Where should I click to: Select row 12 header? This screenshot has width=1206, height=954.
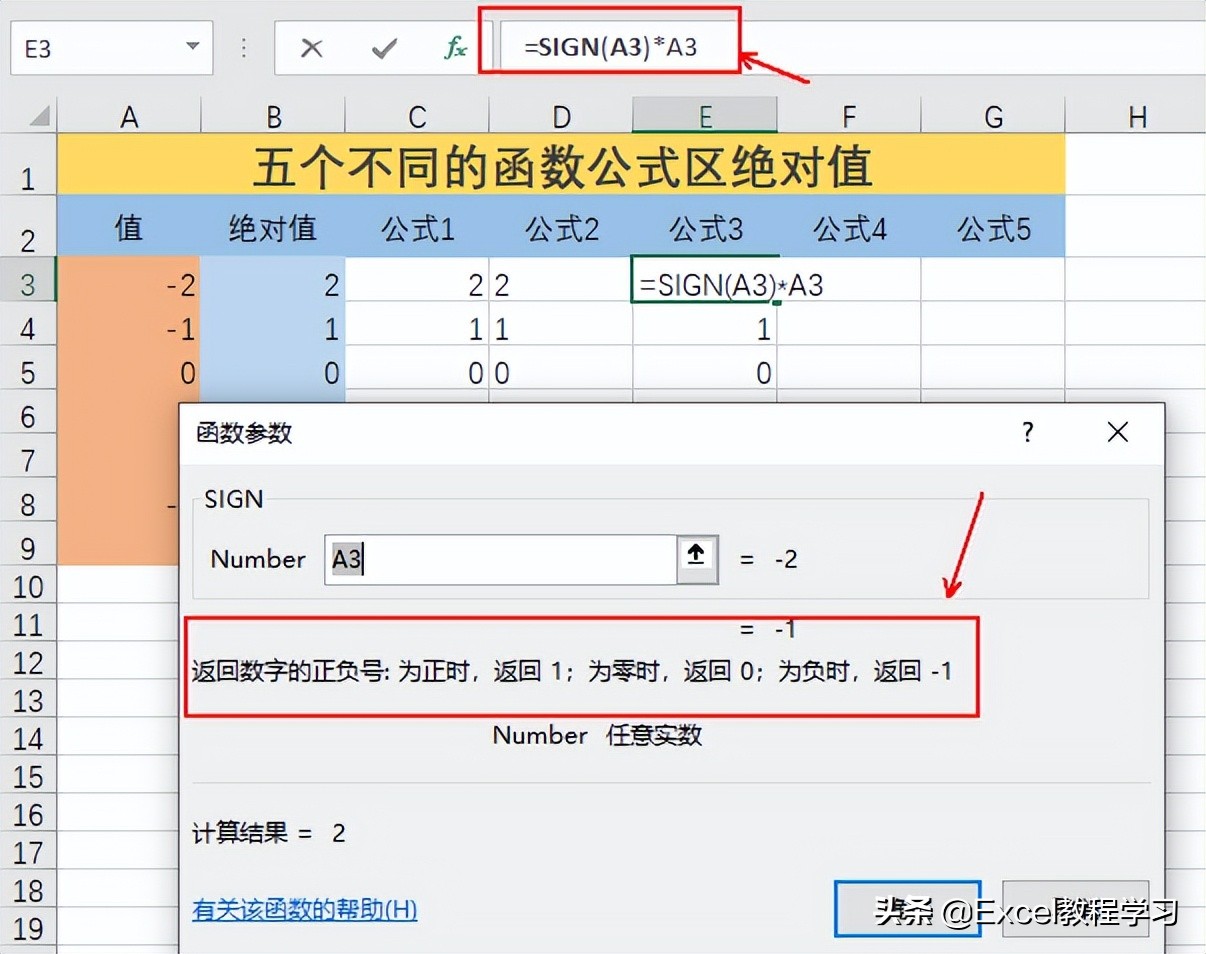28,662
